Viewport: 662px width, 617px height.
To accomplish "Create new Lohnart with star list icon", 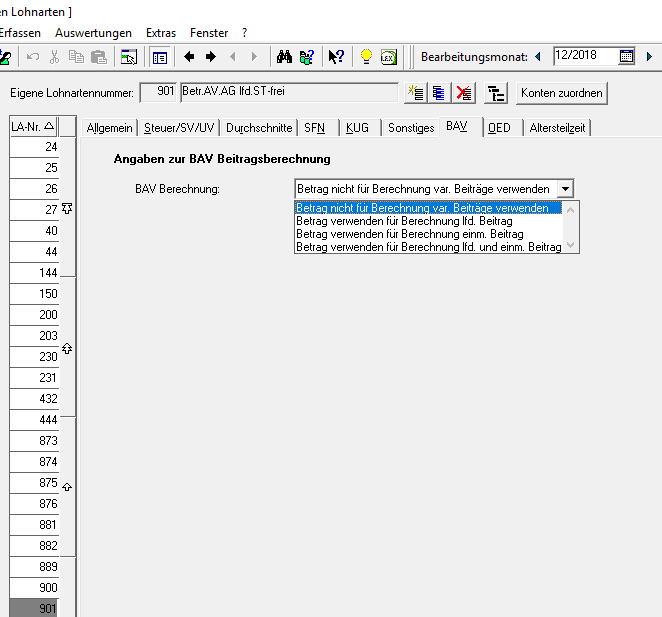I will (x=416, y=93).
